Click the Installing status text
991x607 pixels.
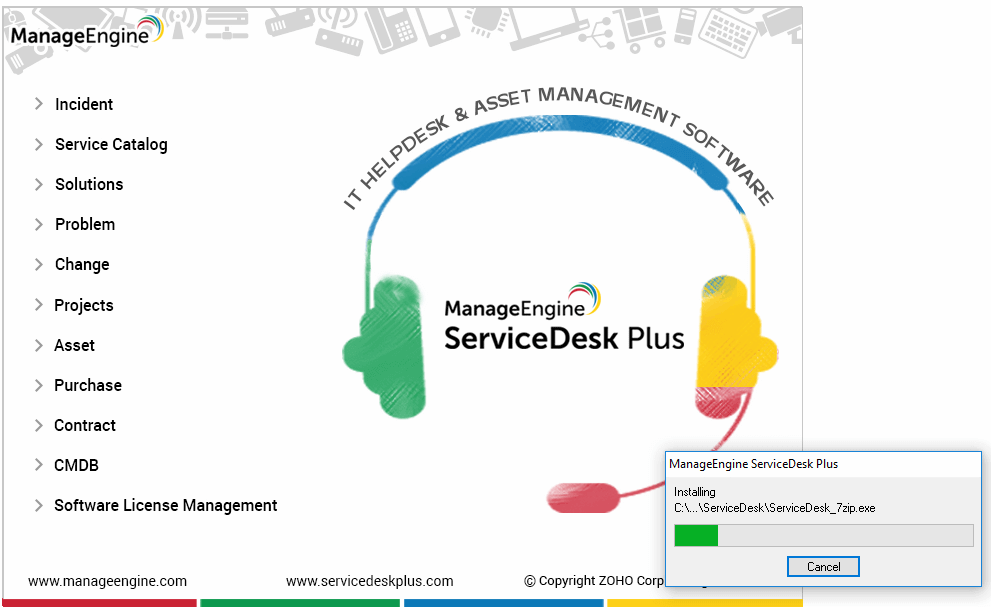click(x=695, y=492)
